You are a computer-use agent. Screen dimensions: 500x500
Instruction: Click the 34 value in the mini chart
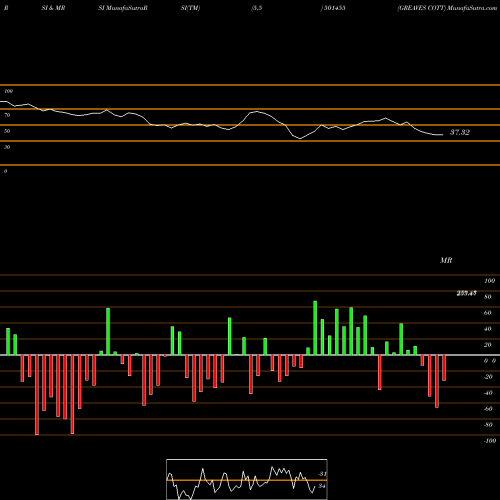tap(322, 486)
